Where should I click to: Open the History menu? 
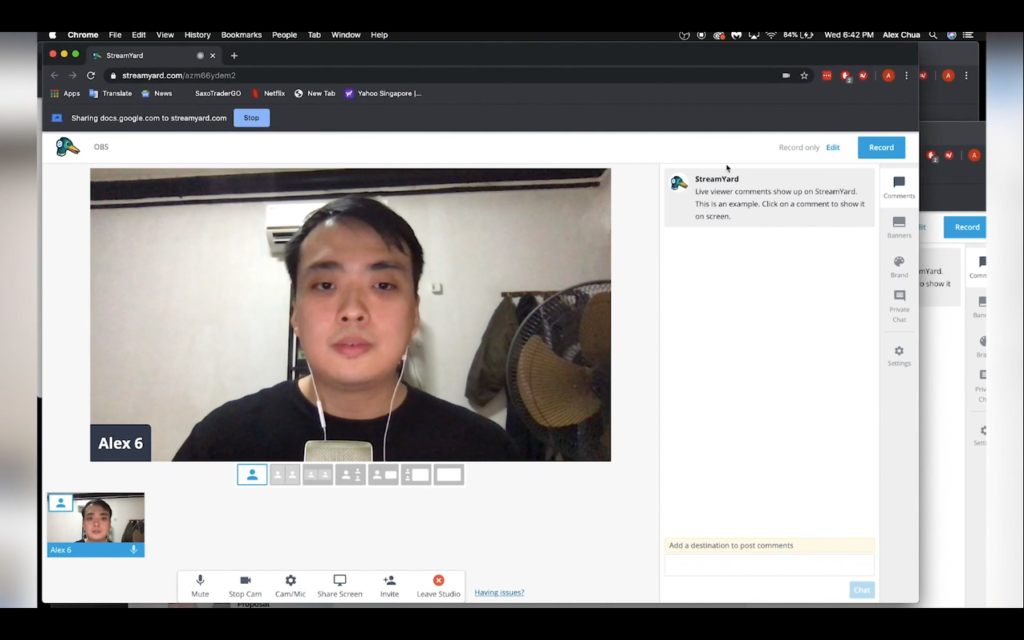pos(197,35)
